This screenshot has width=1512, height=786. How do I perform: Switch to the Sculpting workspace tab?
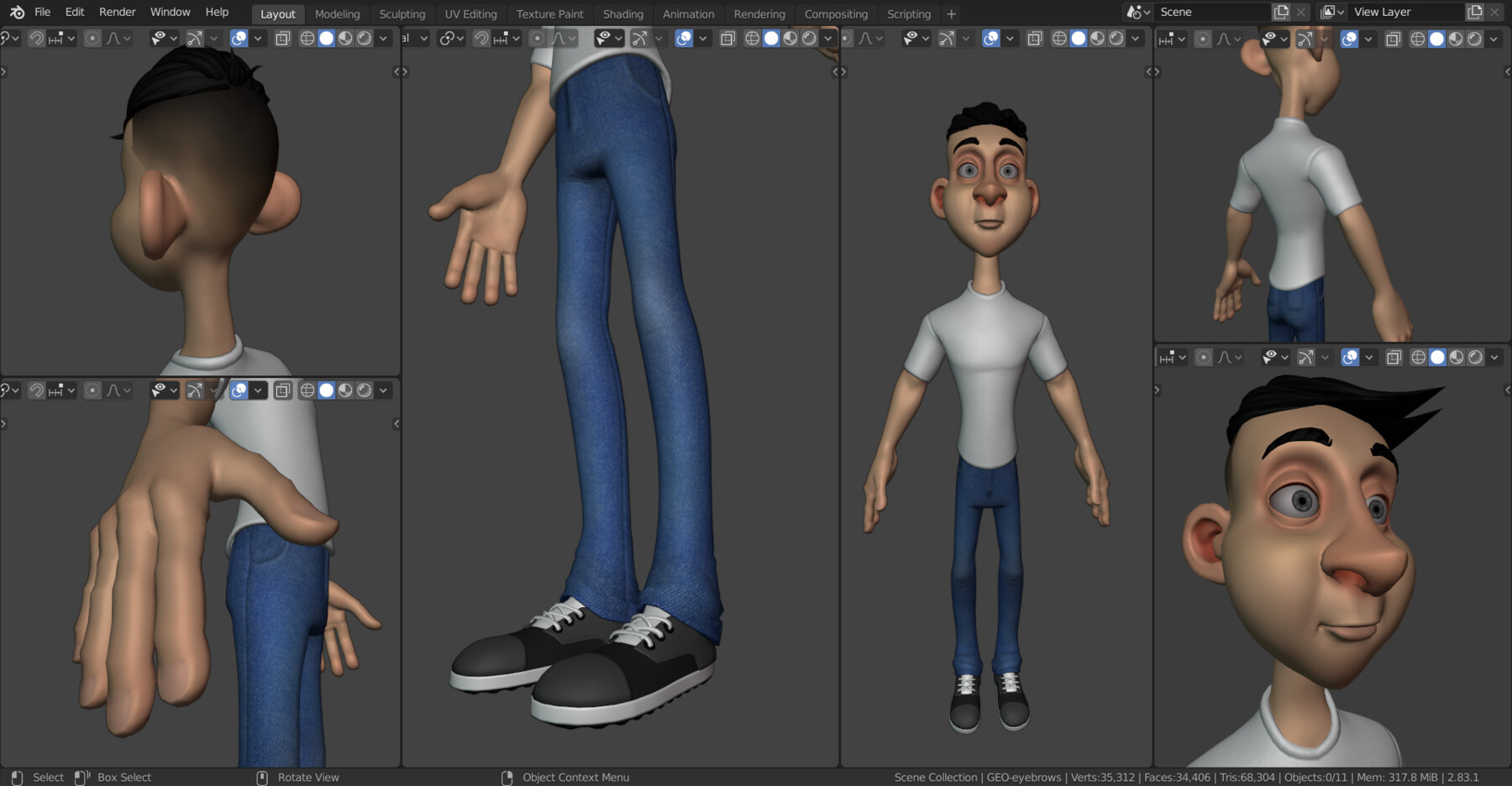point(402,14)
